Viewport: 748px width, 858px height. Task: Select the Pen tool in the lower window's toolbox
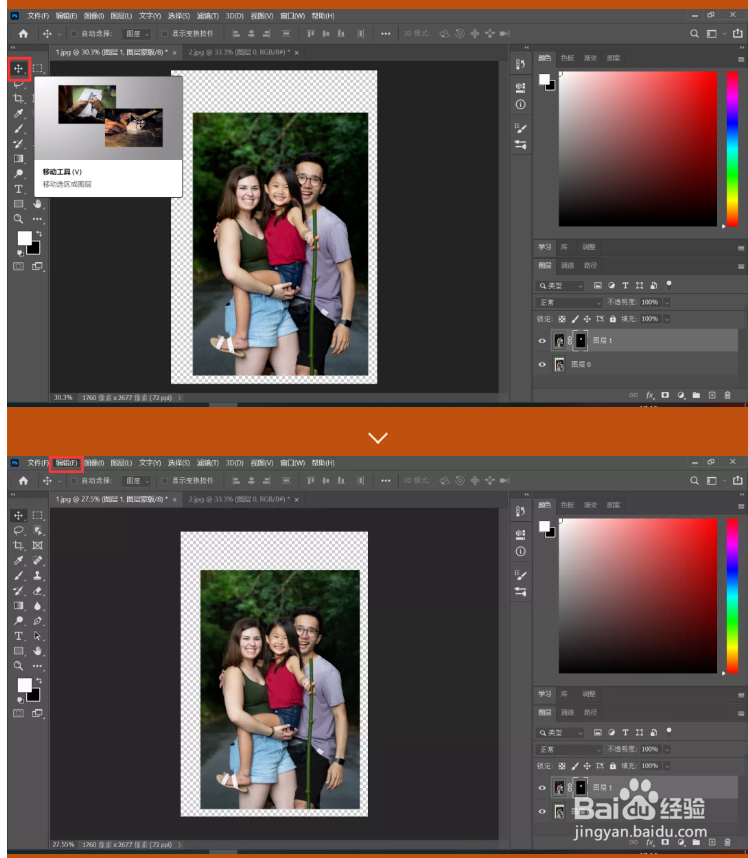[x=37, y=621]
